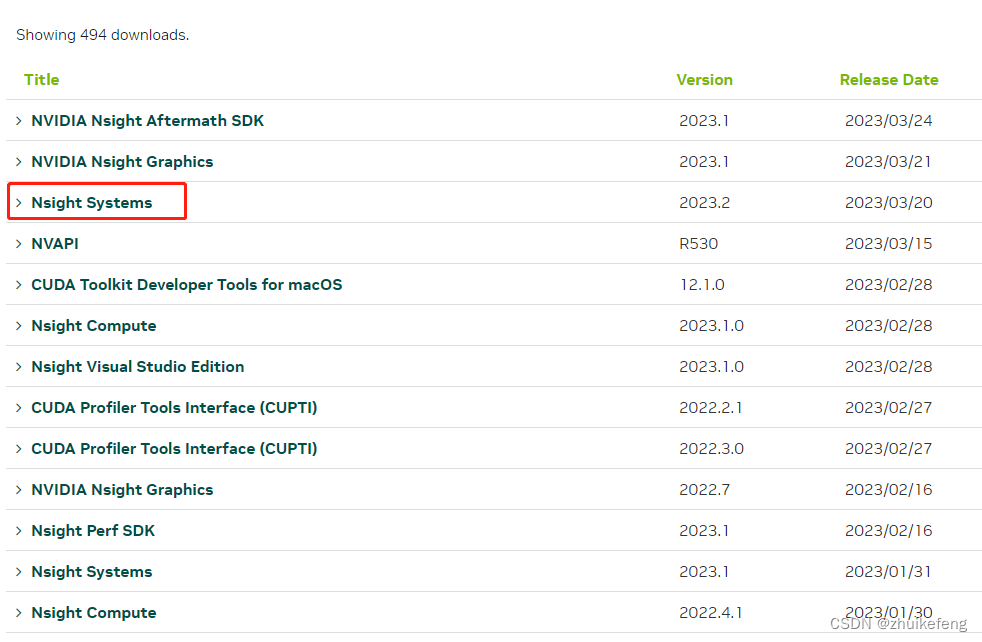Image resolution: width=982 pixels, height=642 pixels.
Task: Open CUPTI title with version 2022.3.0
Action: (x=174, y=449)
